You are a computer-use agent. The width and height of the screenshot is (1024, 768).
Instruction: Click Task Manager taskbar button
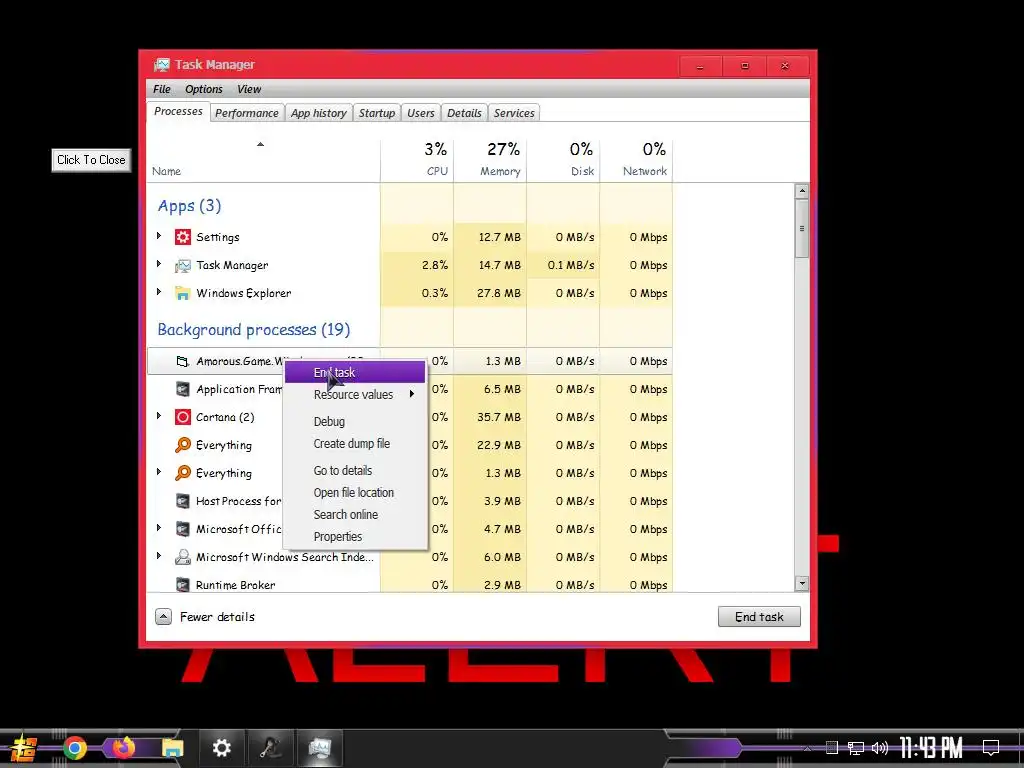[x=320, y=748]
